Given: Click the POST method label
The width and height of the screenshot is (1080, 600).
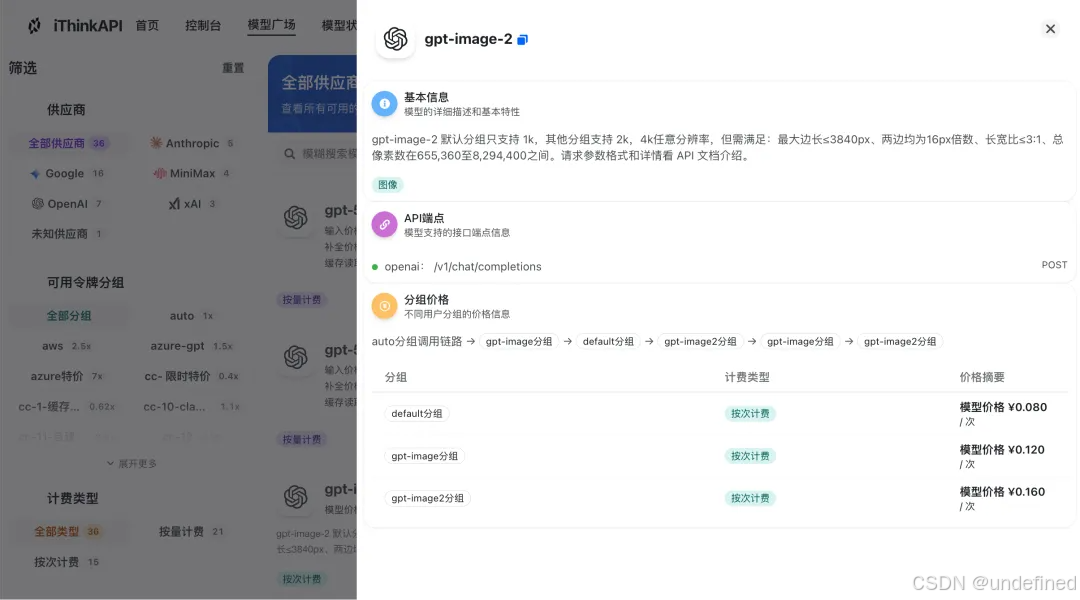Looking at the screenshot, I should point(1054,265).
